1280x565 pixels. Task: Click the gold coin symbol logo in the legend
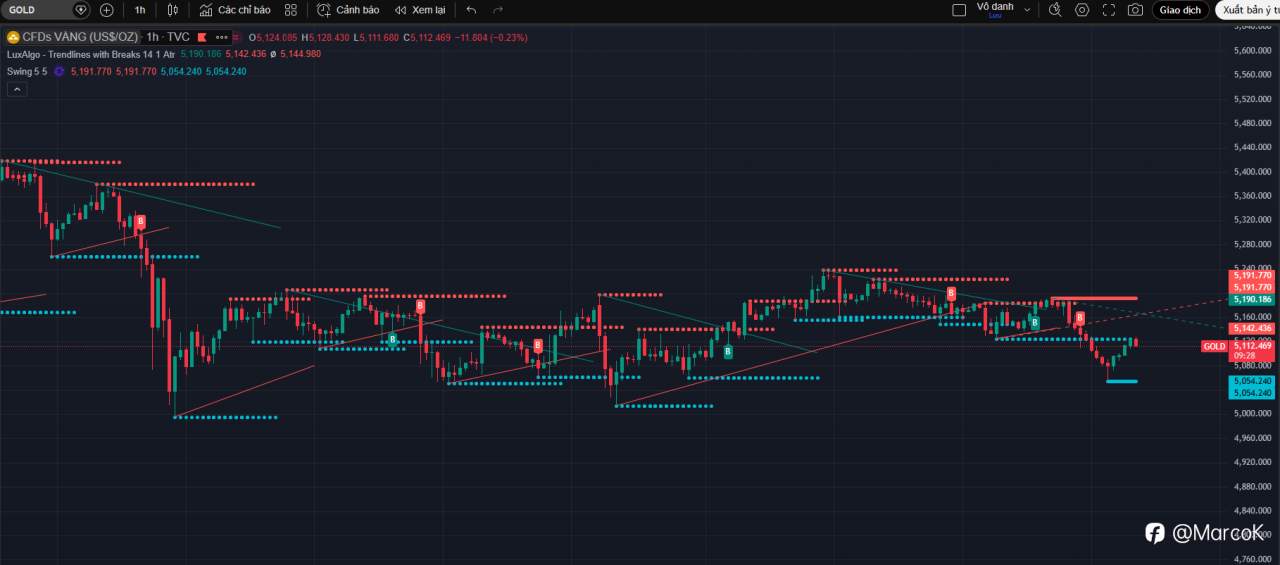coord(13,37)
